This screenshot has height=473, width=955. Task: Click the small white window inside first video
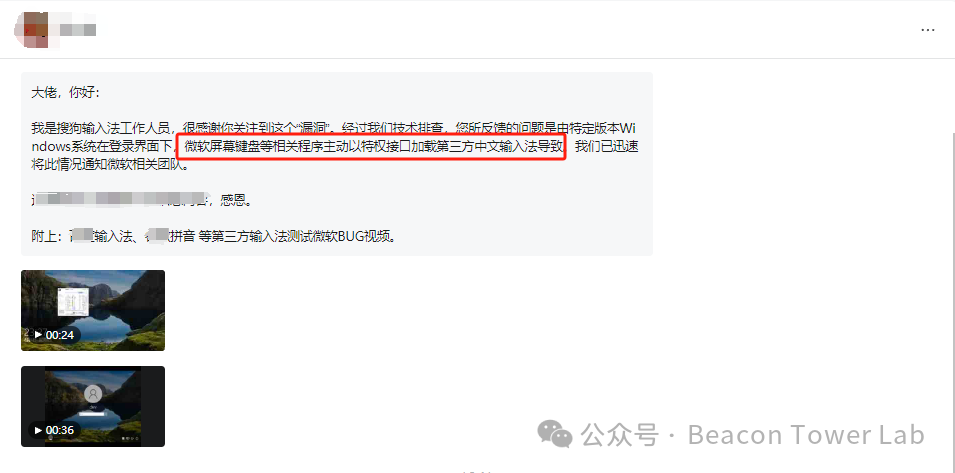(74, 301)
